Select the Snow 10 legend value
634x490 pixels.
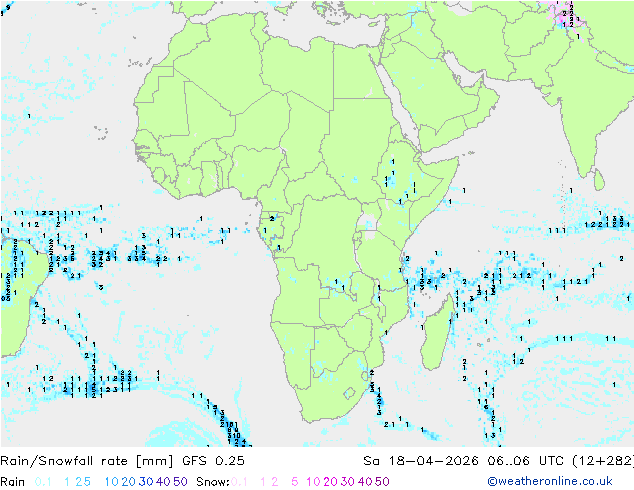[x=313, y=482]
